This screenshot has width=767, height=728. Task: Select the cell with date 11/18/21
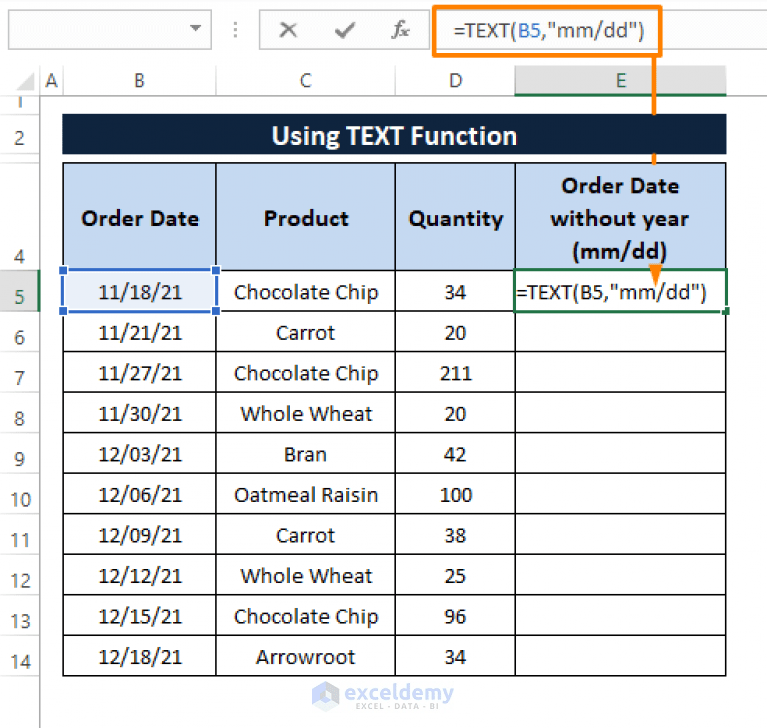(139, 291)
